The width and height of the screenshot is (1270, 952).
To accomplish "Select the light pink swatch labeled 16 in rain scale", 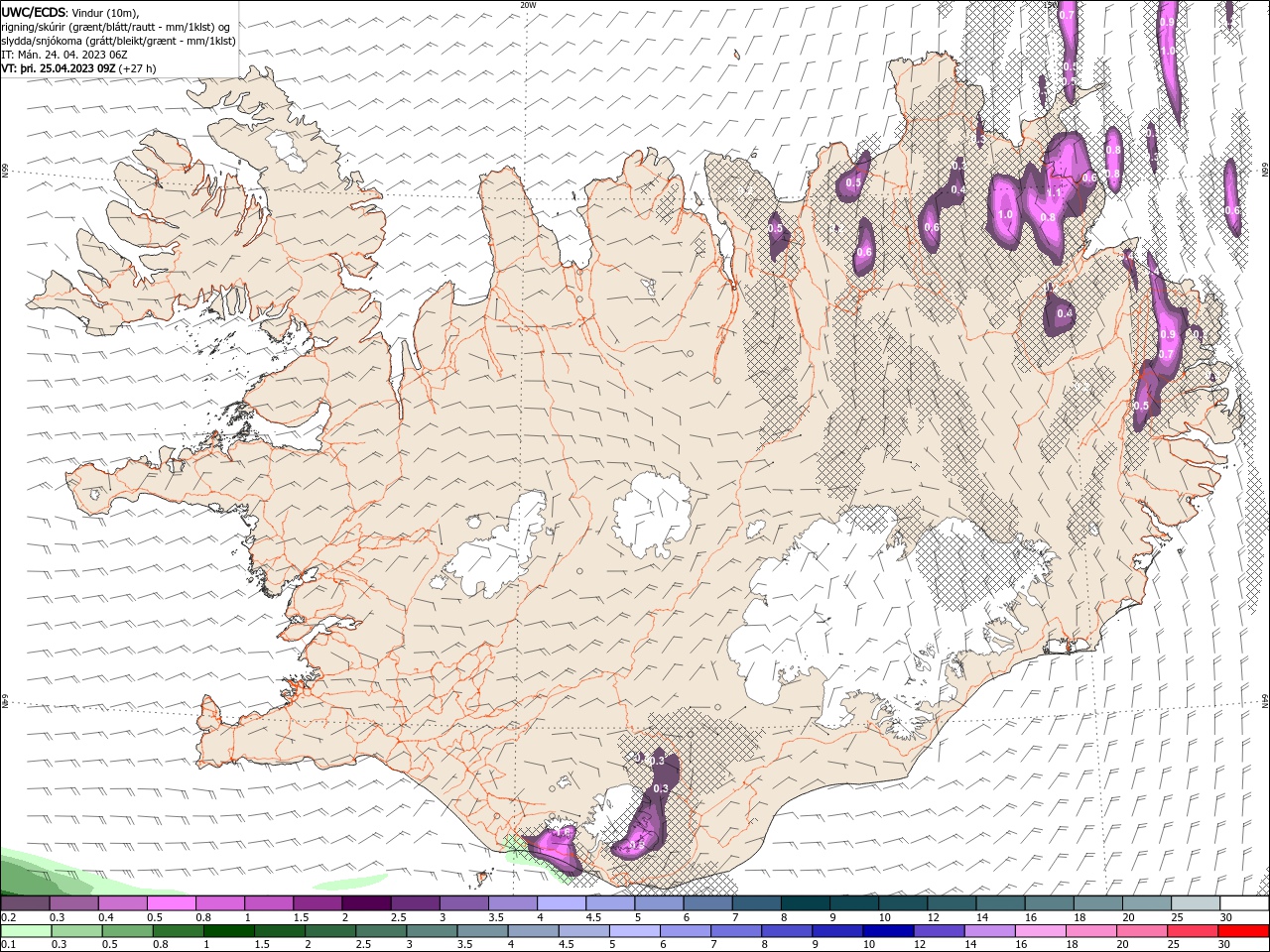I will point(1040,931).
